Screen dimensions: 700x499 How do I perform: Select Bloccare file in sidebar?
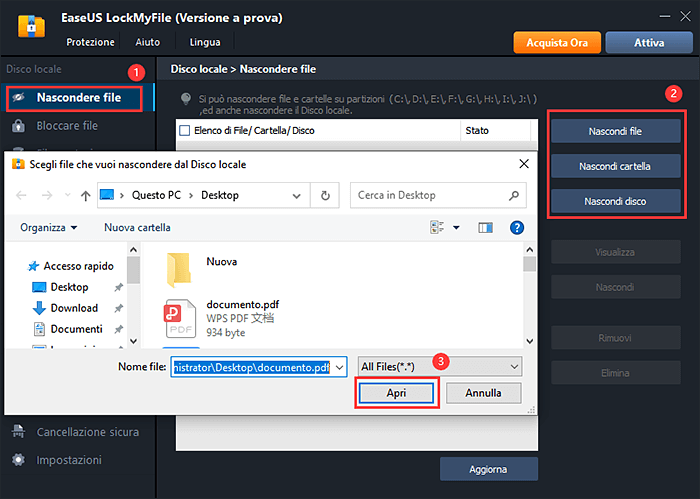(67, 126)
